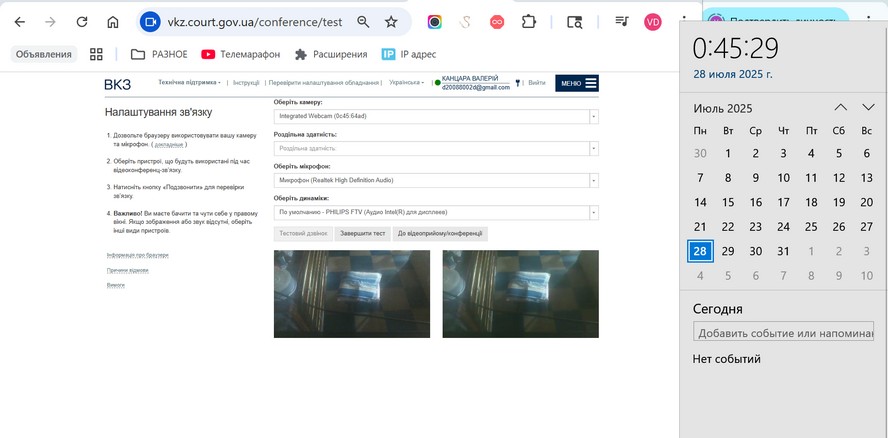Select July 31 in the calendar
The image size is (888, 438).
click(783, 251)
